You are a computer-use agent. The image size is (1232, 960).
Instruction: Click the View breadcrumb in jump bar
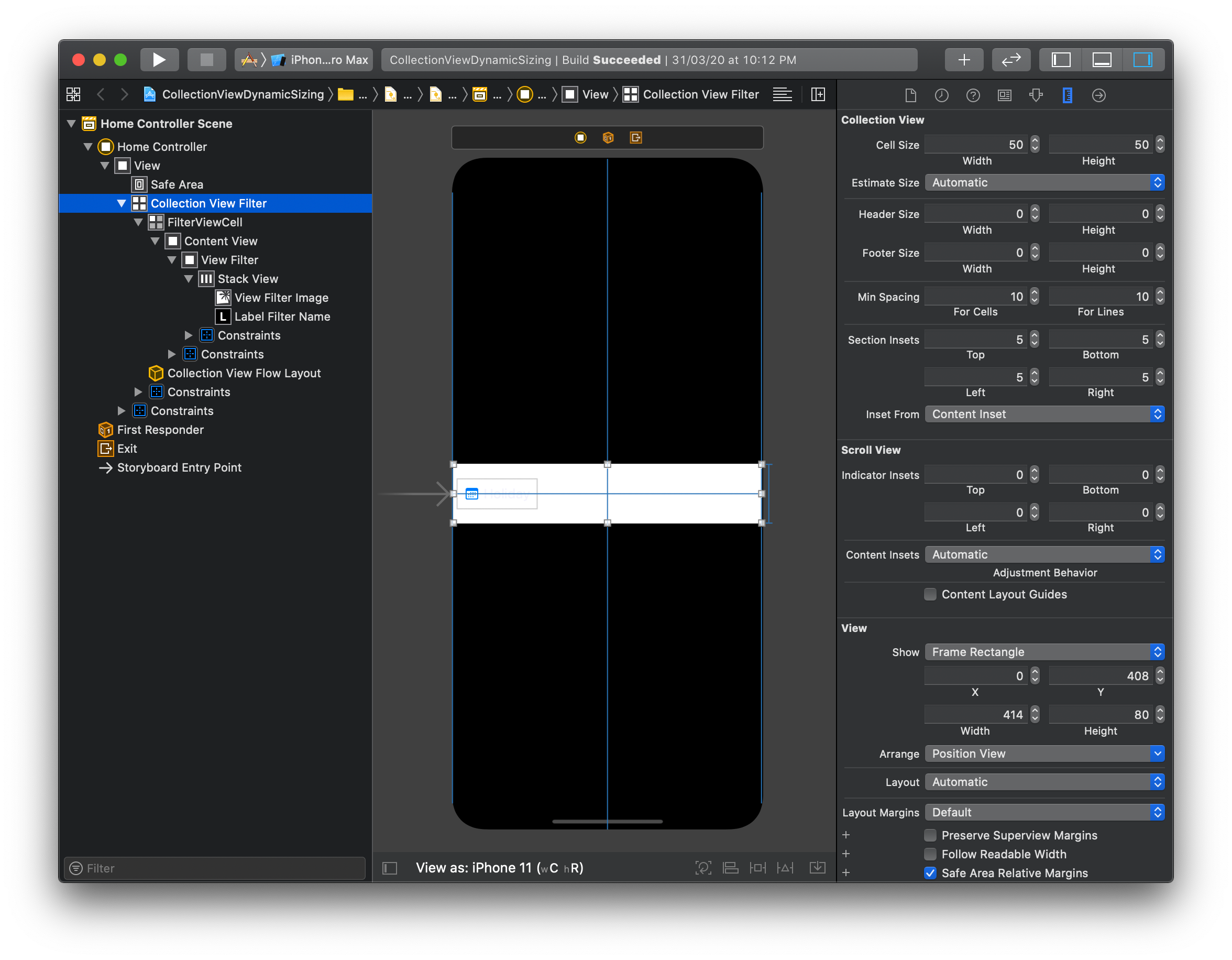(586, 94)
